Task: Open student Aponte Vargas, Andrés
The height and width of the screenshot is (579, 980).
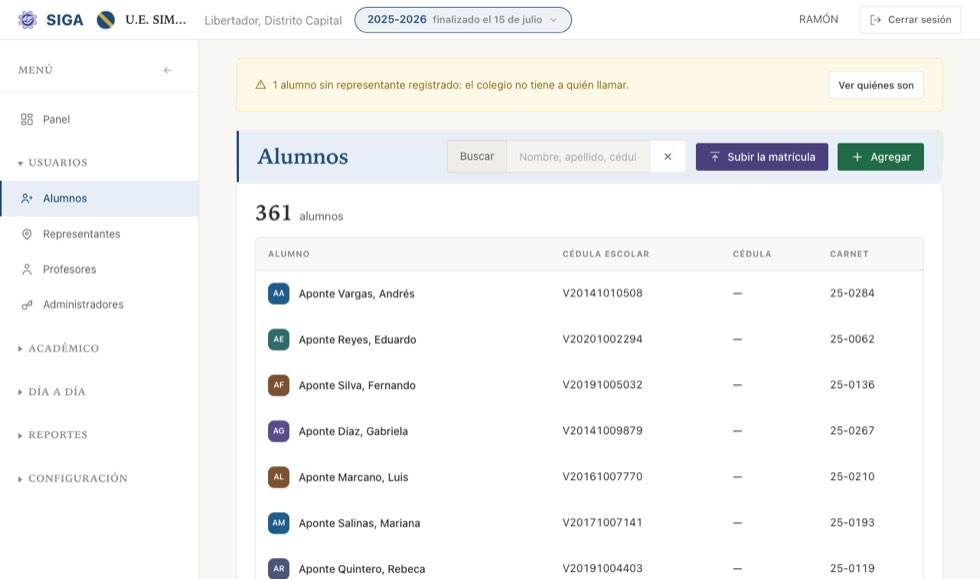Action: pos(356,294)
